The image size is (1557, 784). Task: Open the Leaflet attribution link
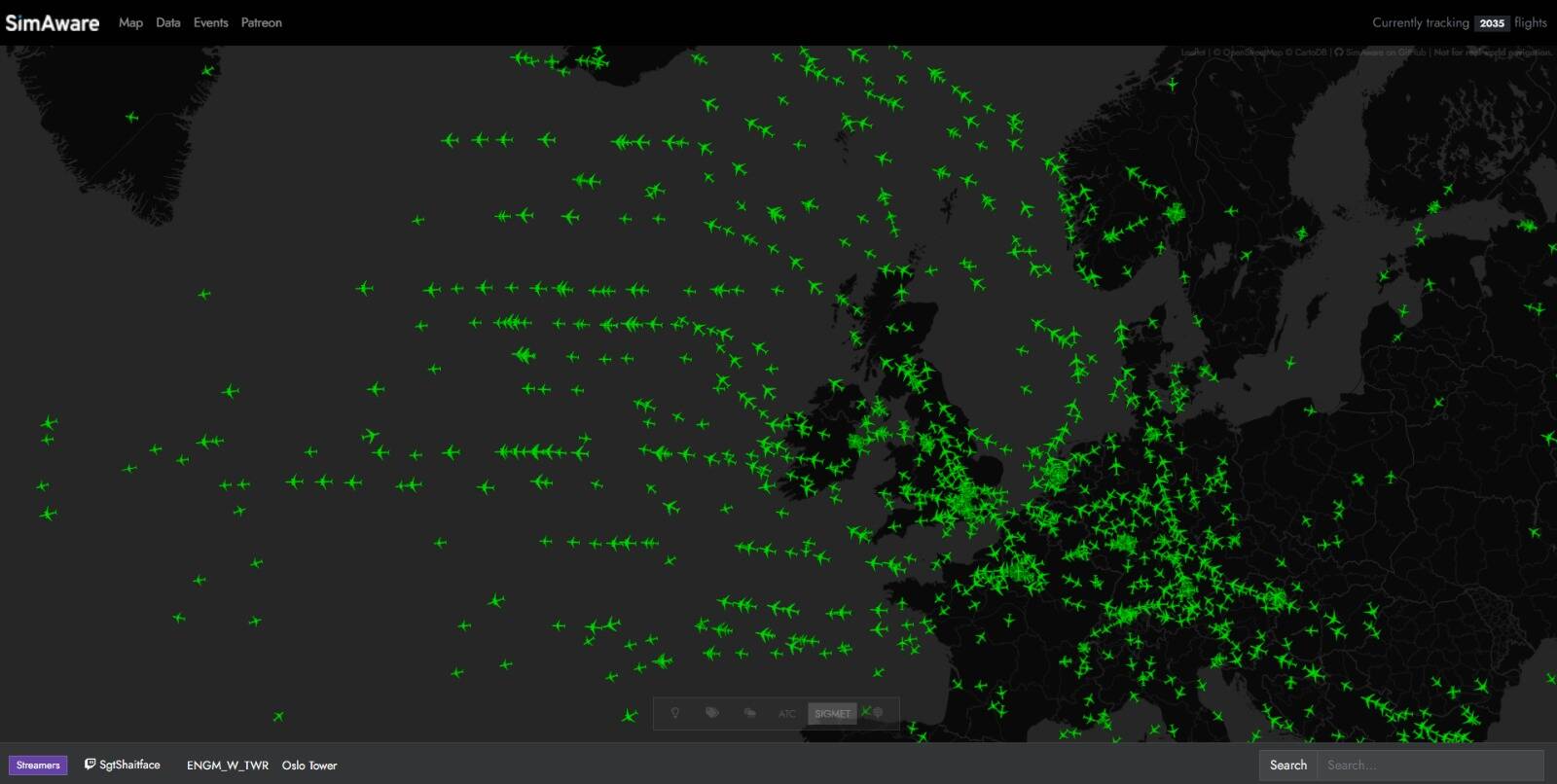pos(1192,53)
